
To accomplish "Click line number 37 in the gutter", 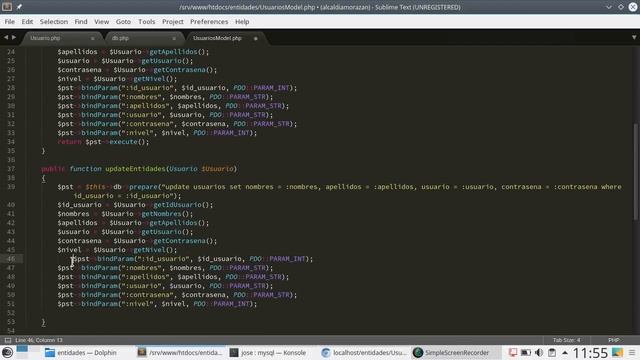I will (x=11, y=169).
